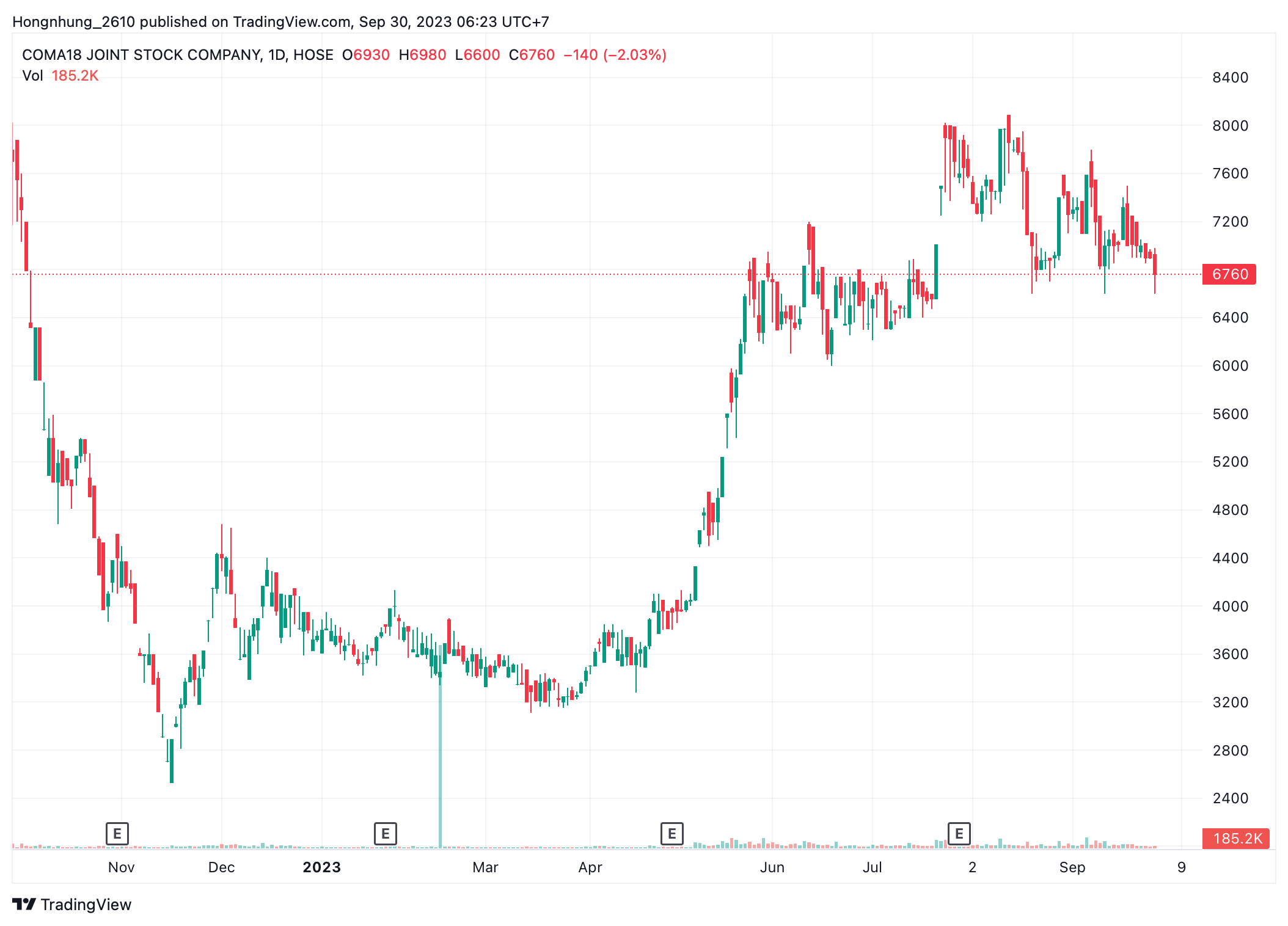The image size is (1288, 926).
Task: Click the close value C6760
Action: 532,55
